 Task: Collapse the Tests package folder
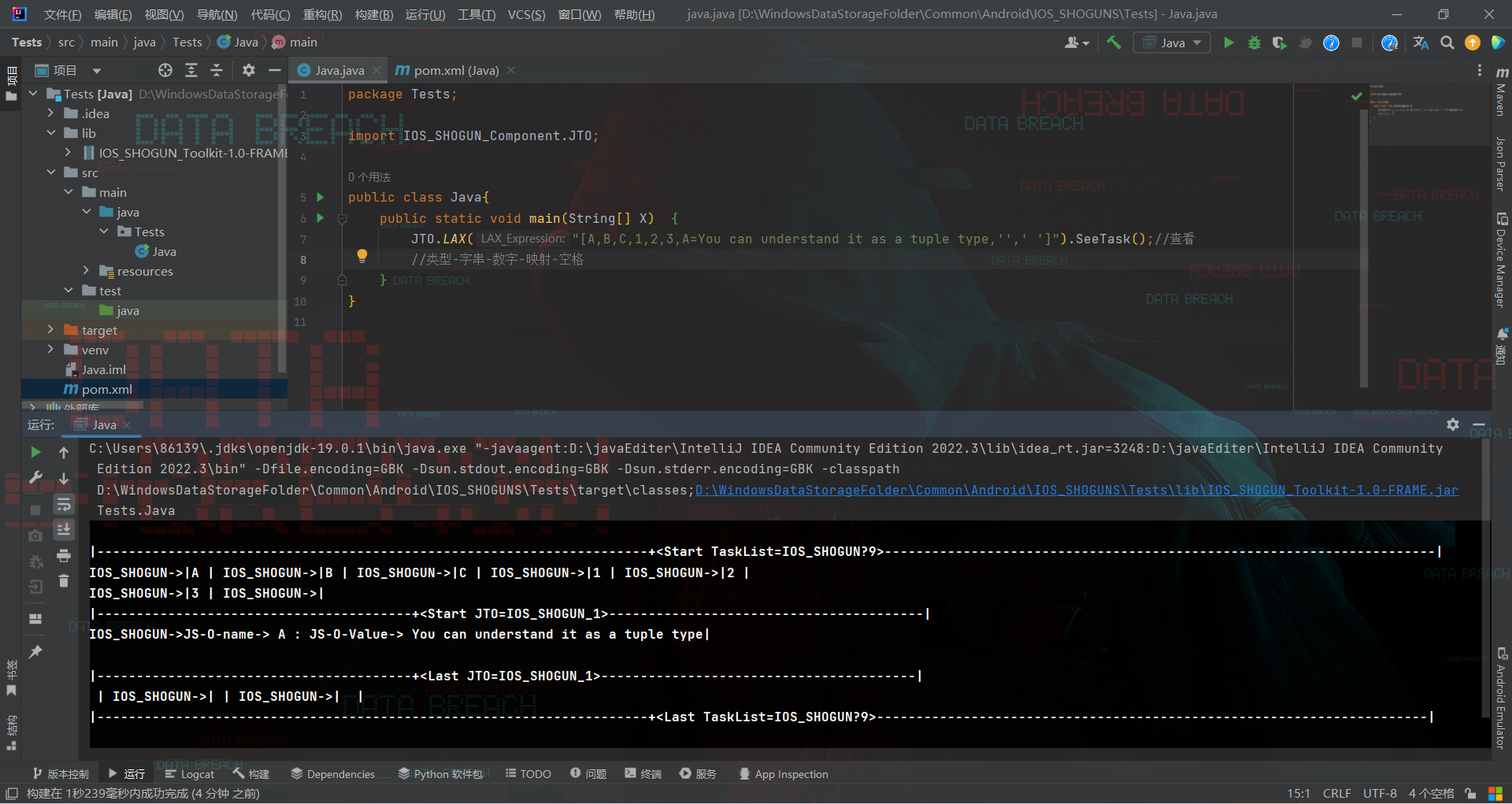[x=103, y=232]
